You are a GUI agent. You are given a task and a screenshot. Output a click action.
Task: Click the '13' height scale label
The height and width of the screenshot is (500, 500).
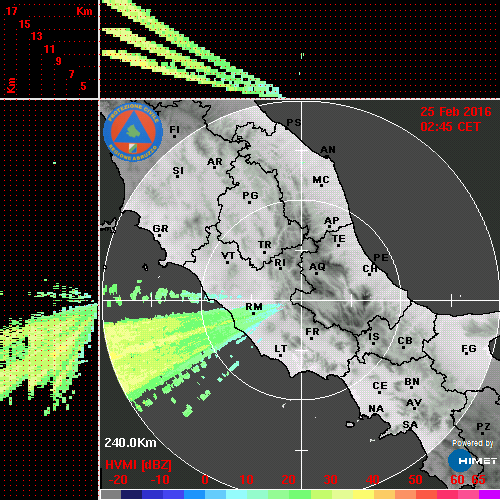click(x=37, y=36)
